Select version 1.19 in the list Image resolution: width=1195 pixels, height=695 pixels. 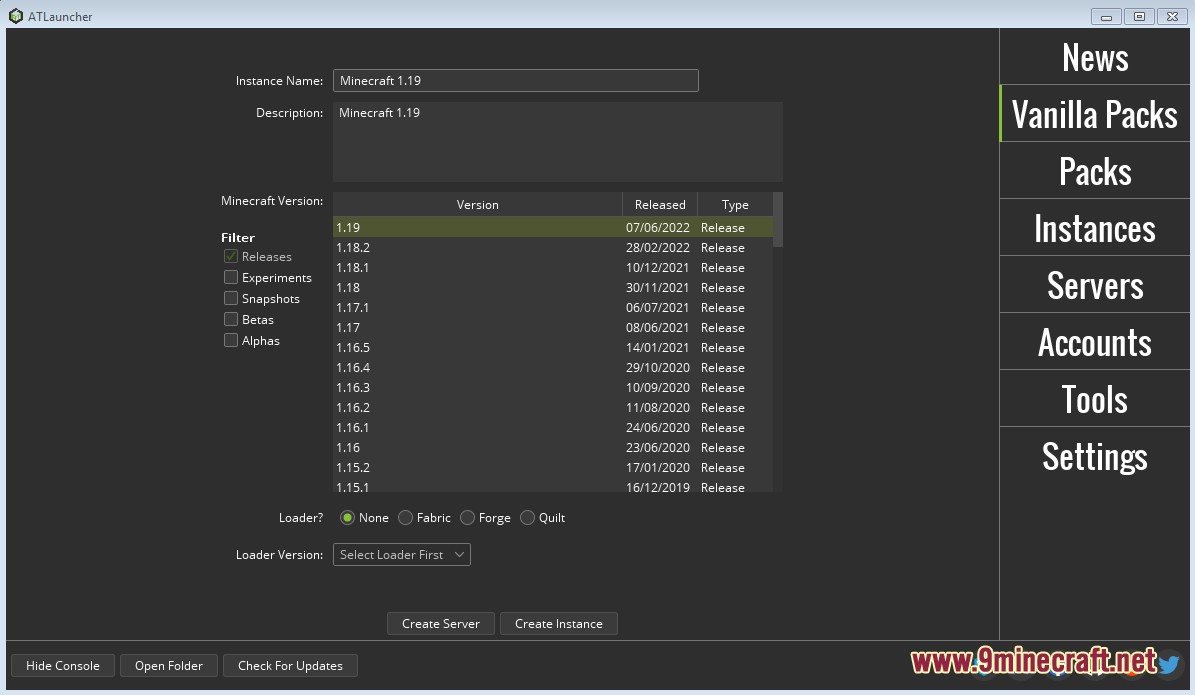click(553, 227)
